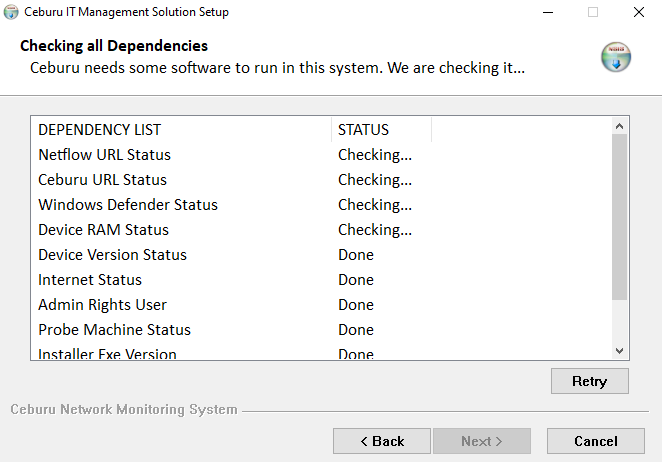The image size is (662, 462).
Task: Click the dependency list scrollbar thumb
Action: point(619,217)
